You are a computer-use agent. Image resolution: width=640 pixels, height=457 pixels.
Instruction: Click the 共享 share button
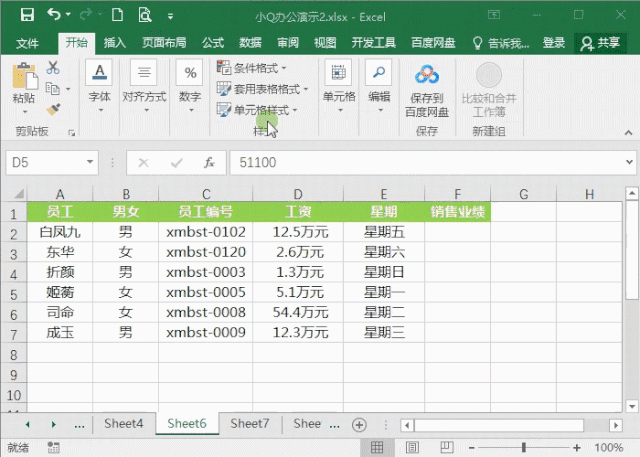click(600, 43)
